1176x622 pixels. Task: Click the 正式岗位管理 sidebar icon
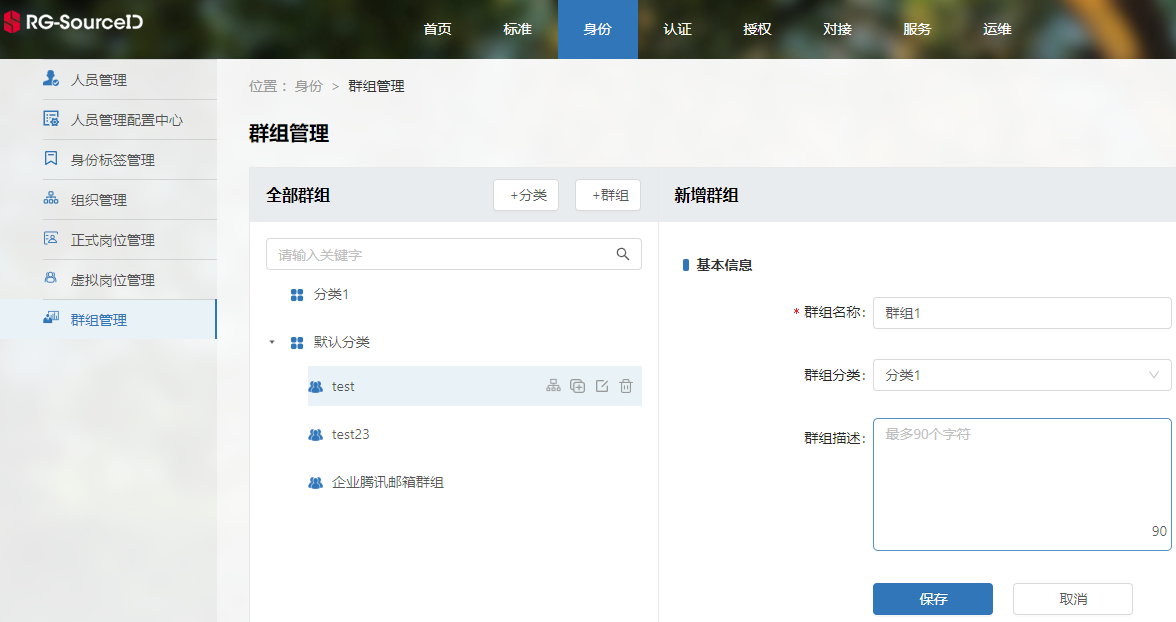[51, 239]
